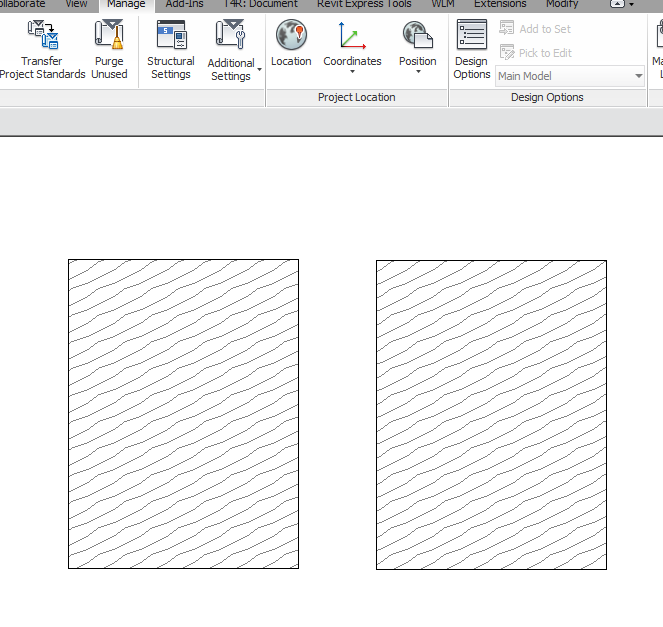This screenshot has width=663, height=627.
Task: Switch to the Modify tab
Action: [x=562, y=4]
